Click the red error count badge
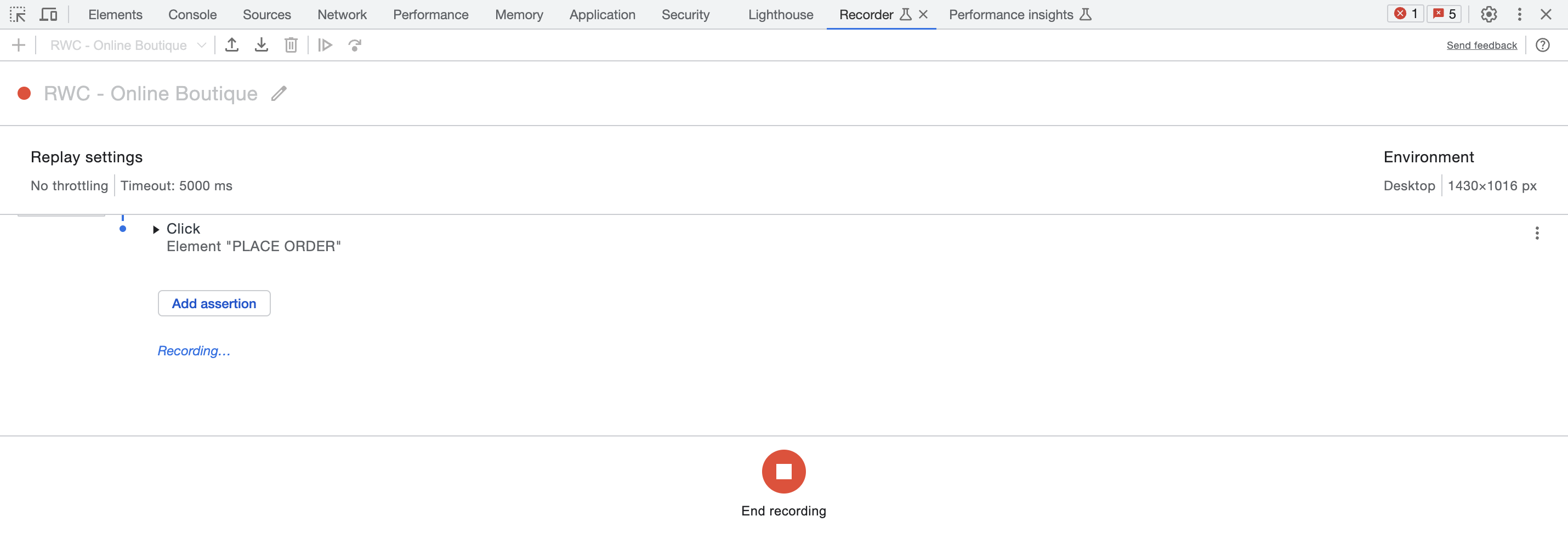 [1405, 14]
